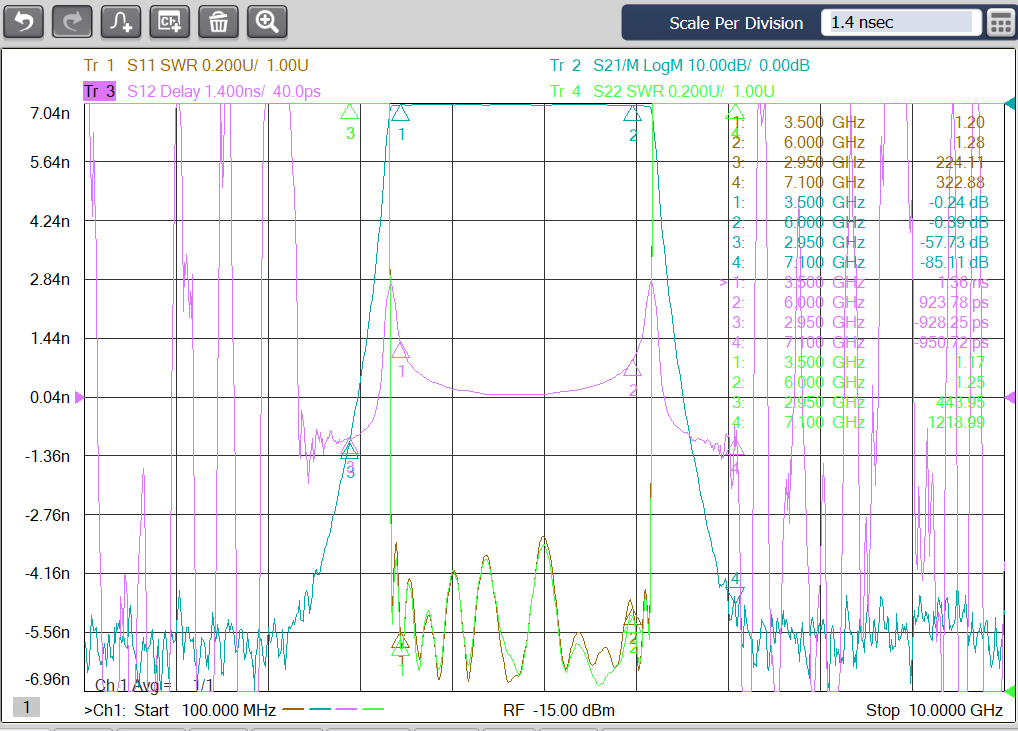Screen dimensions: 1018x731
Task: Click the Undo arrow icon
Action: click(23, 22)
